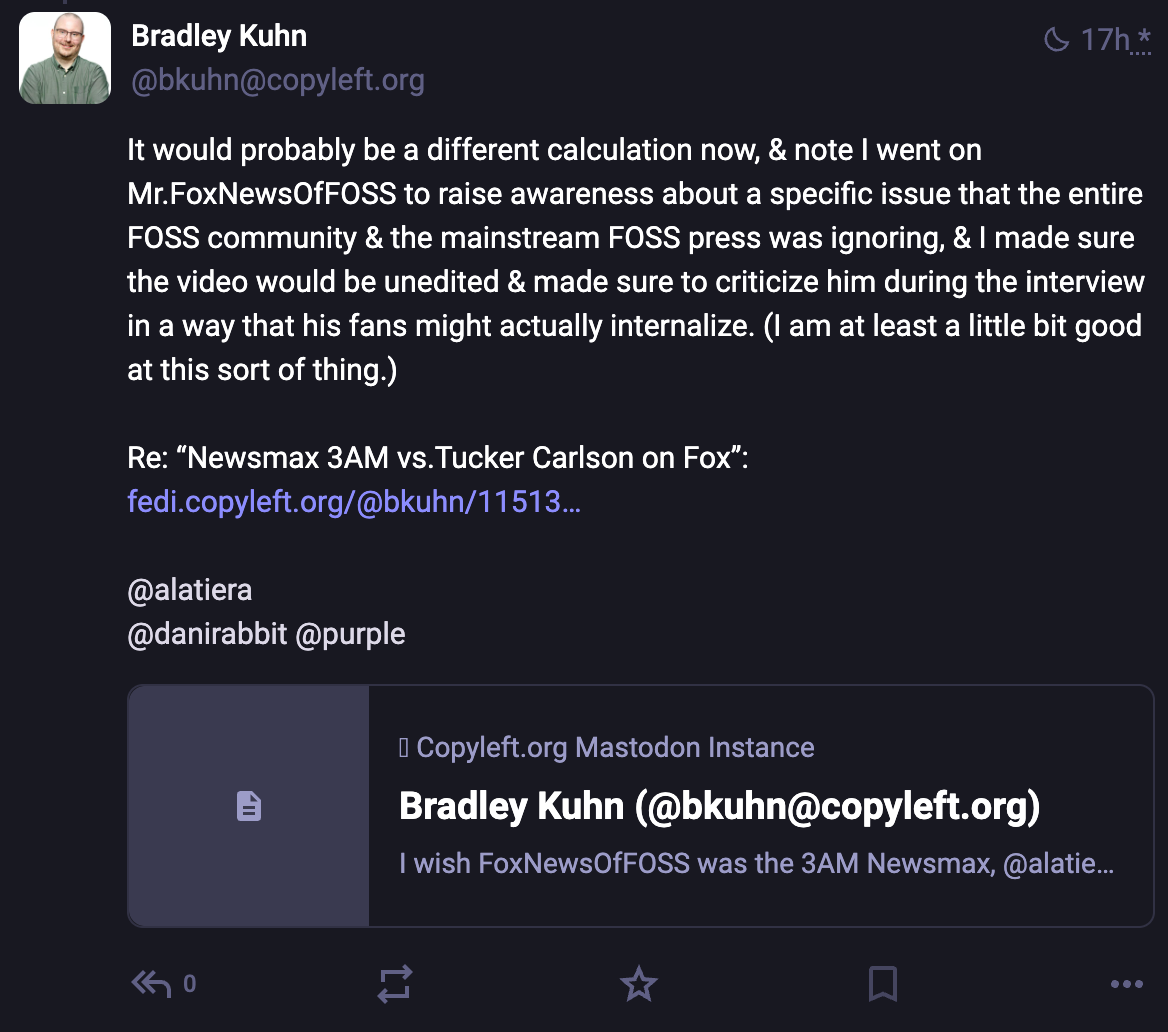Open Bradley Kuhn's avatar photo

[x=65, y=58]
